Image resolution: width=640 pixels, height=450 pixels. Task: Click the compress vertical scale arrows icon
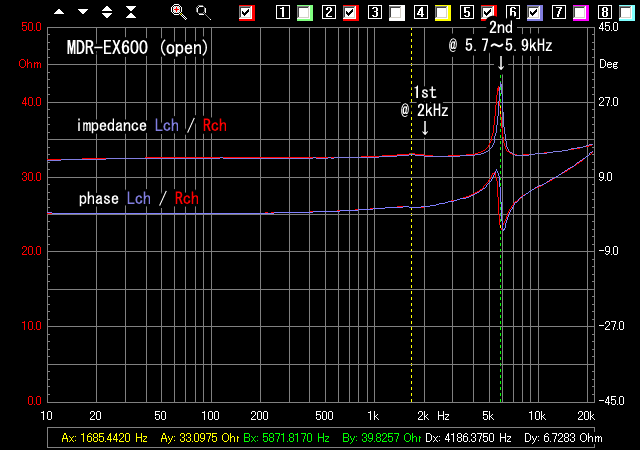pyautogui.click(x=131, y=12)
